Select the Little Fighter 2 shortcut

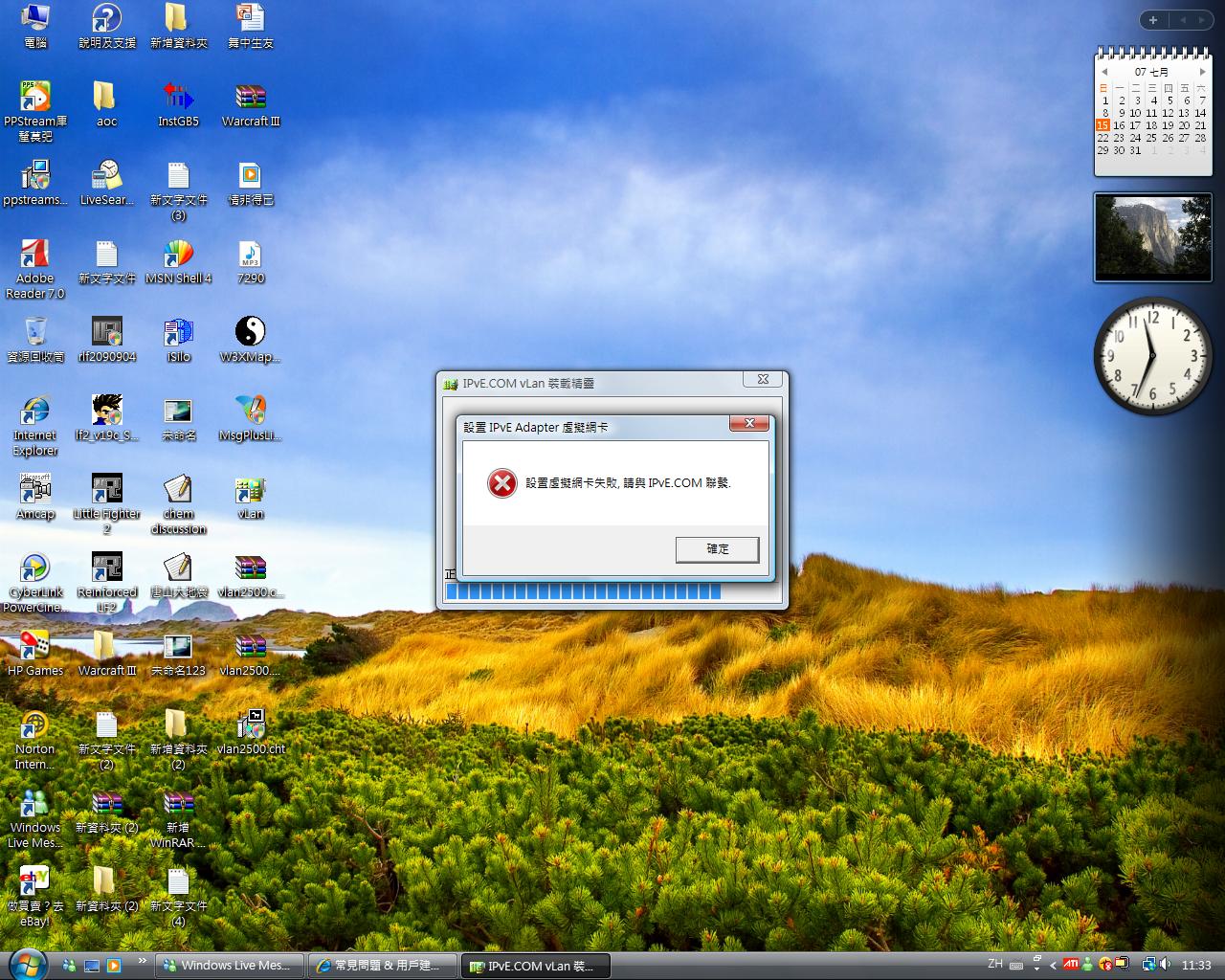(x=106, y=504)
